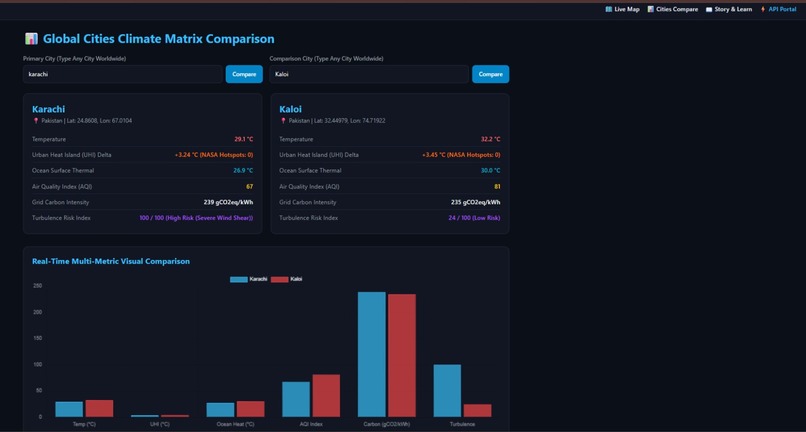This screenshot has width=806, height=432.
Task: Click the Turbulence axis label
Action: click(x=463, y=424)
